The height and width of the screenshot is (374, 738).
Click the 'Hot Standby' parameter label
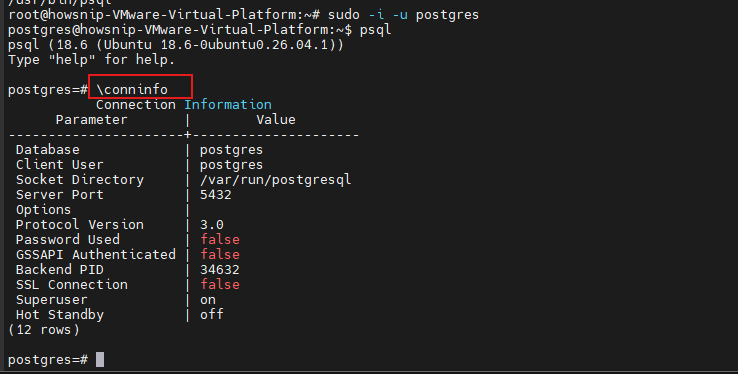click(x=59, y=315)
